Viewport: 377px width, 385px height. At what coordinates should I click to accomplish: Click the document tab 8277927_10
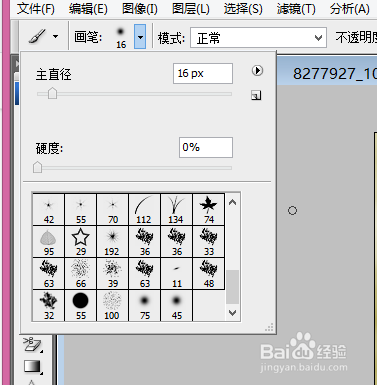tap(335, 74)
